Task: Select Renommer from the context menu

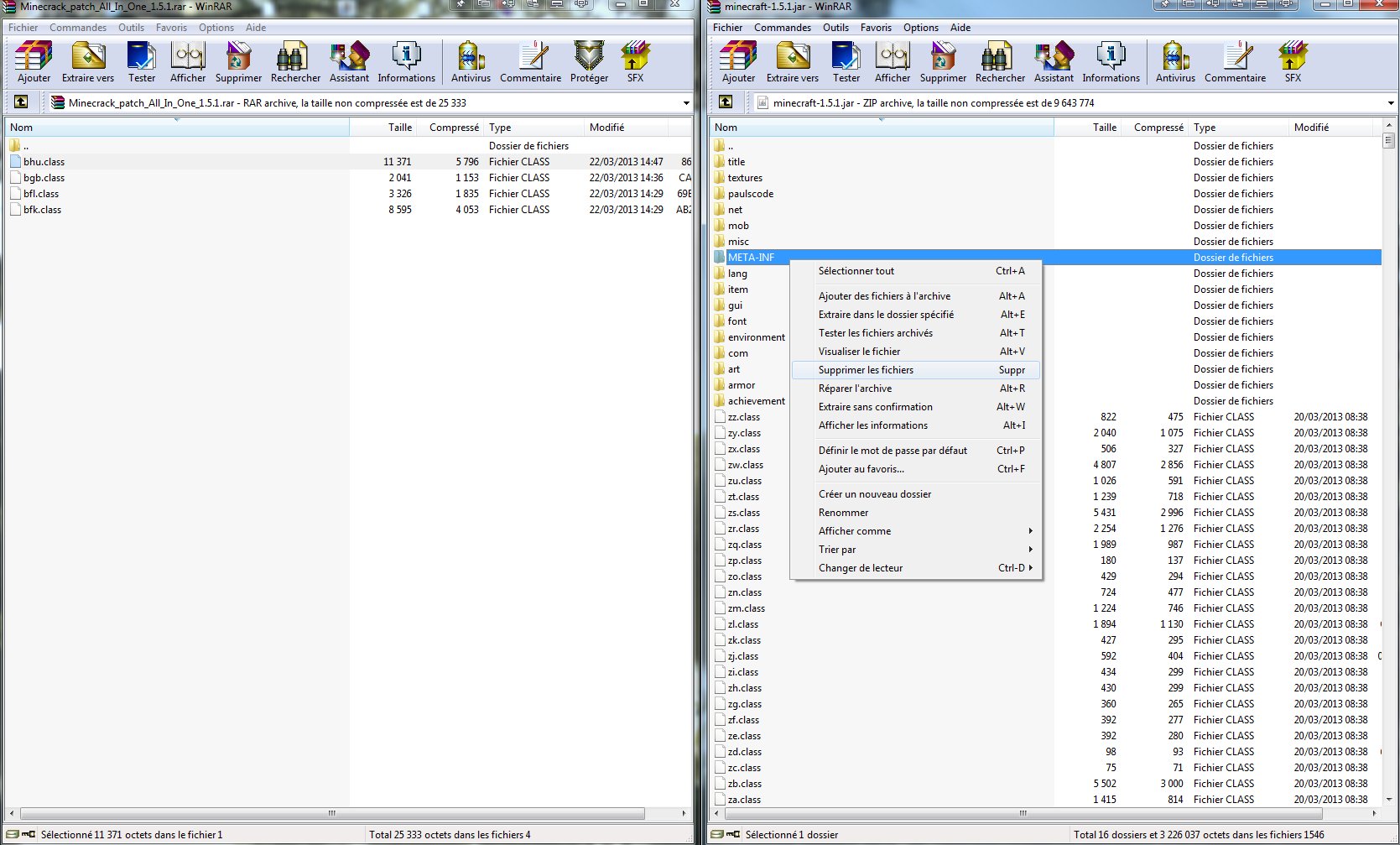Action: 843,513
